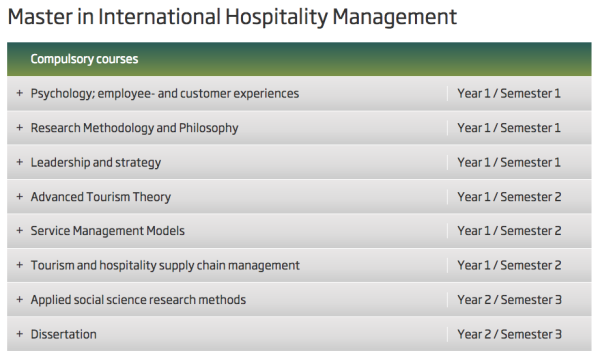
Task: Click plus icon beside Applied social science research
Action: click(x=20, y=299)
